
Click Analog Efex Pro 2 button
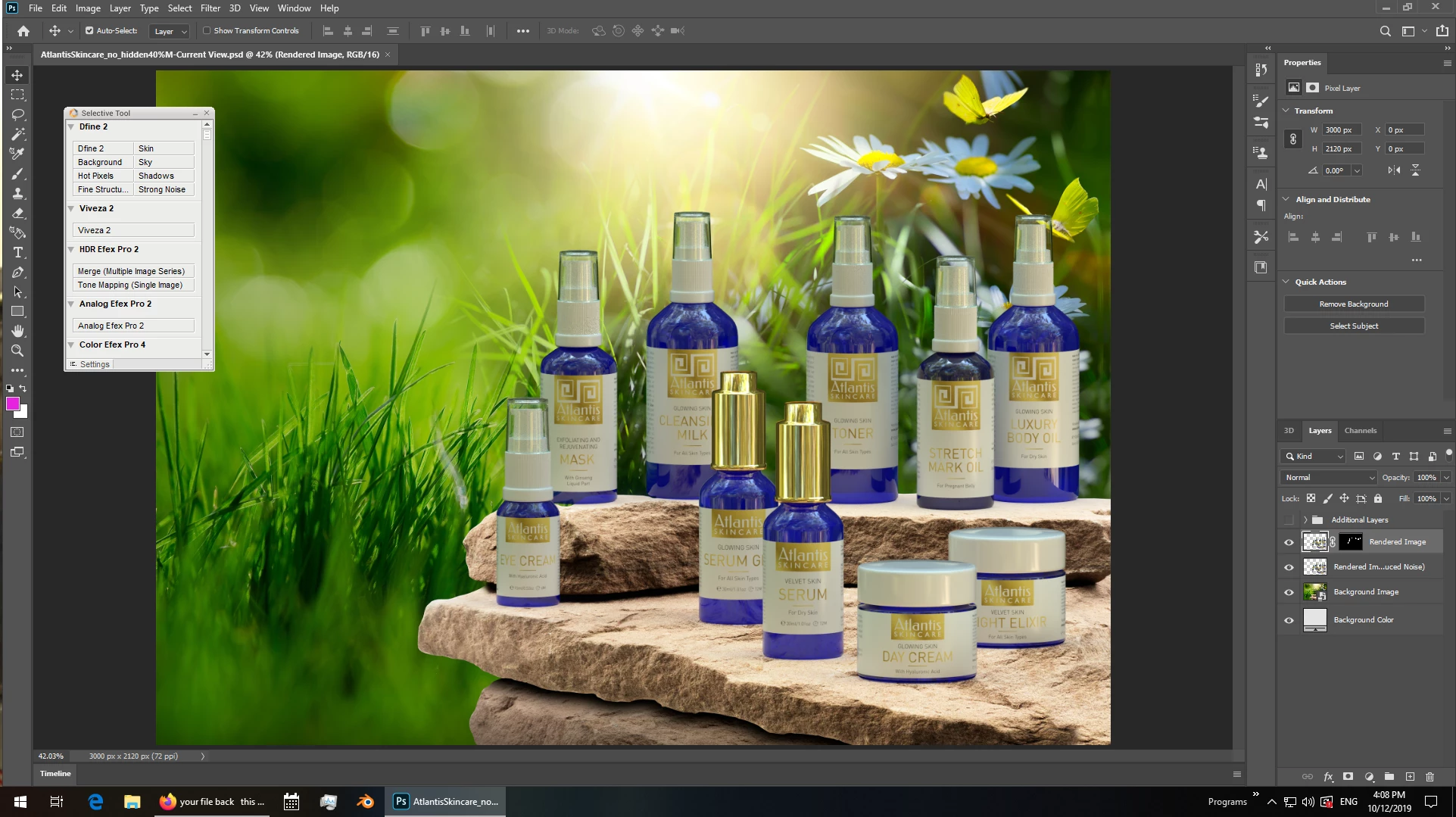point(133,326)
